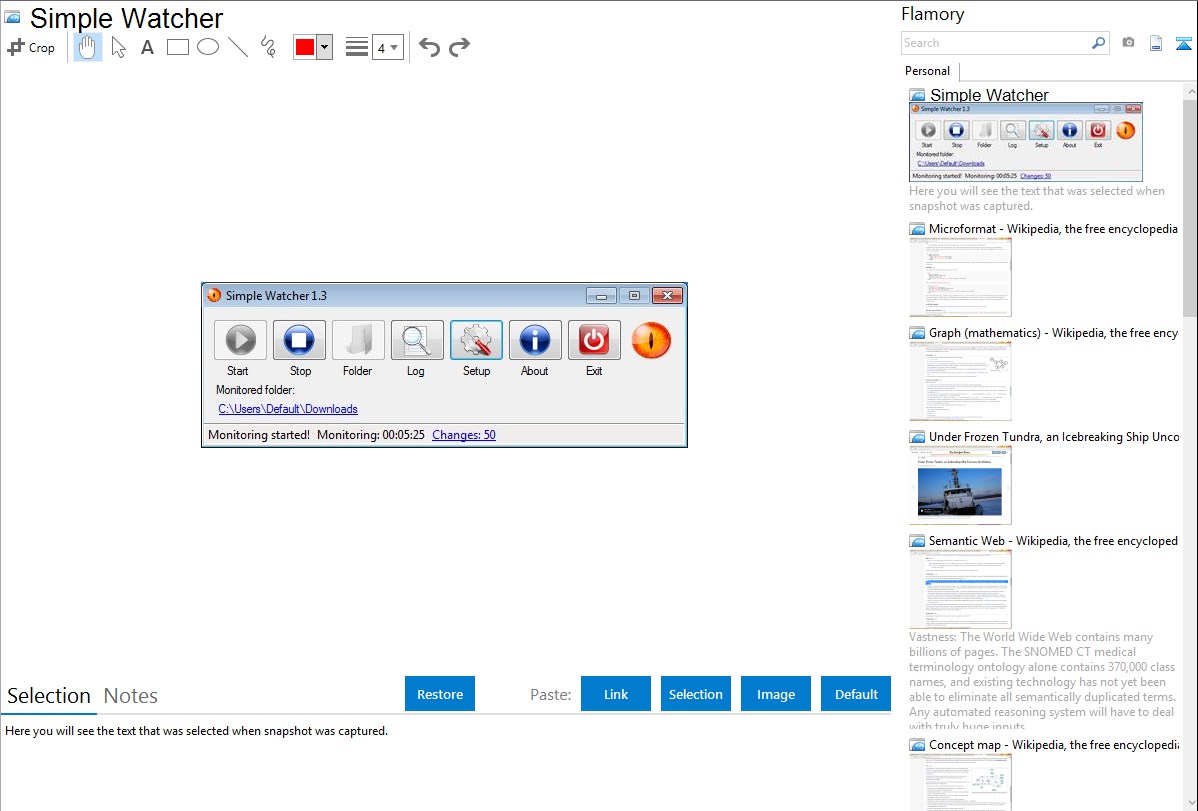This screenshot has height=811, width=1198.
Task: Undo the last edit
Action: pyautogui.click(x=429, y=47)
